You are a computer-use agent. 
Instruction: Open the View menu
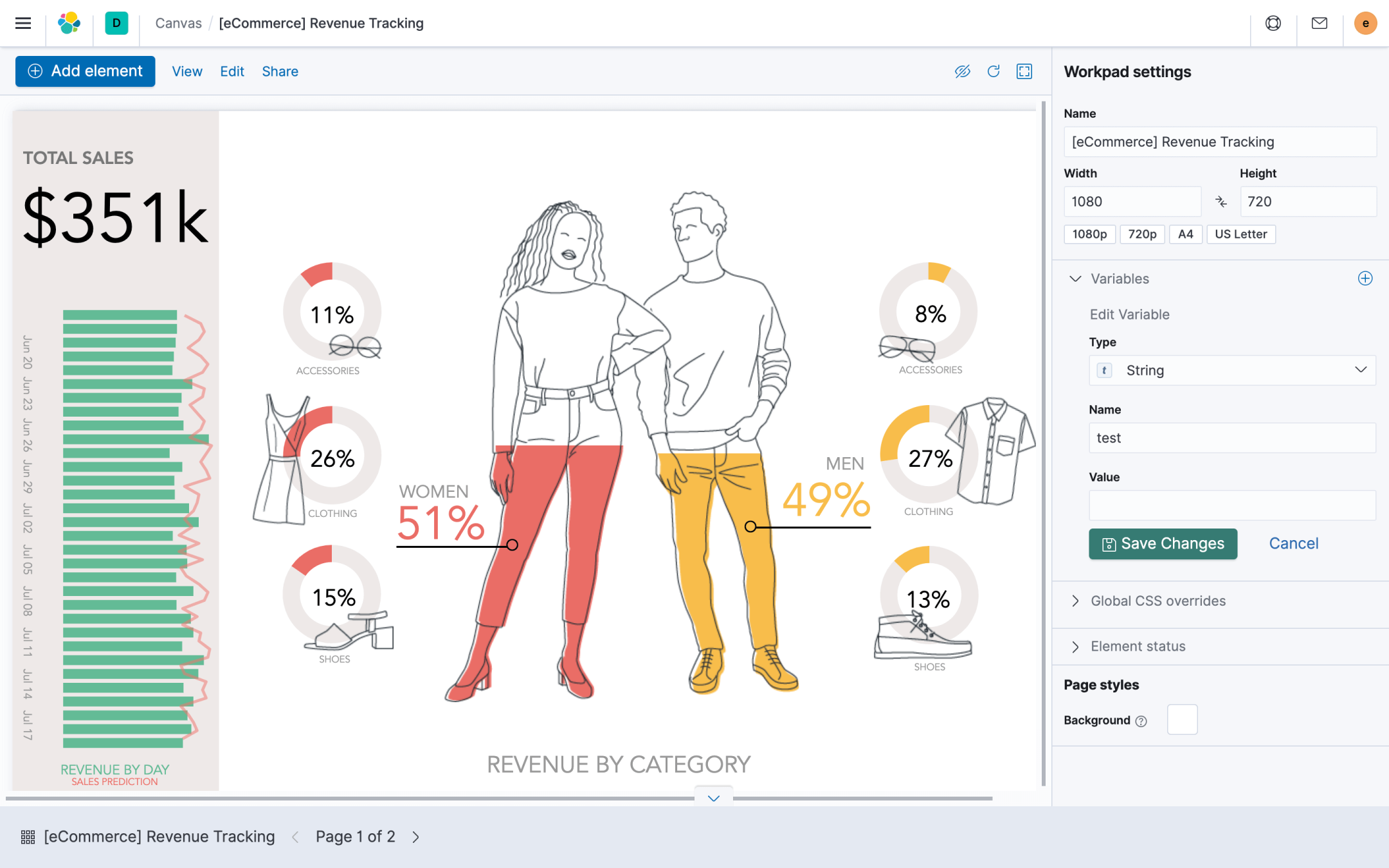click(186, 71)
